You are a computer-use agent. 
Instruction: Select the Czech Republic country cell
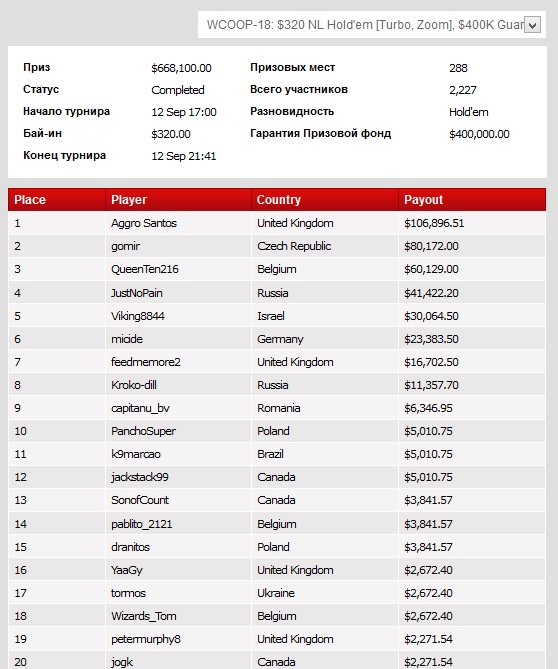pyautogui.click(x=294, y=246)
